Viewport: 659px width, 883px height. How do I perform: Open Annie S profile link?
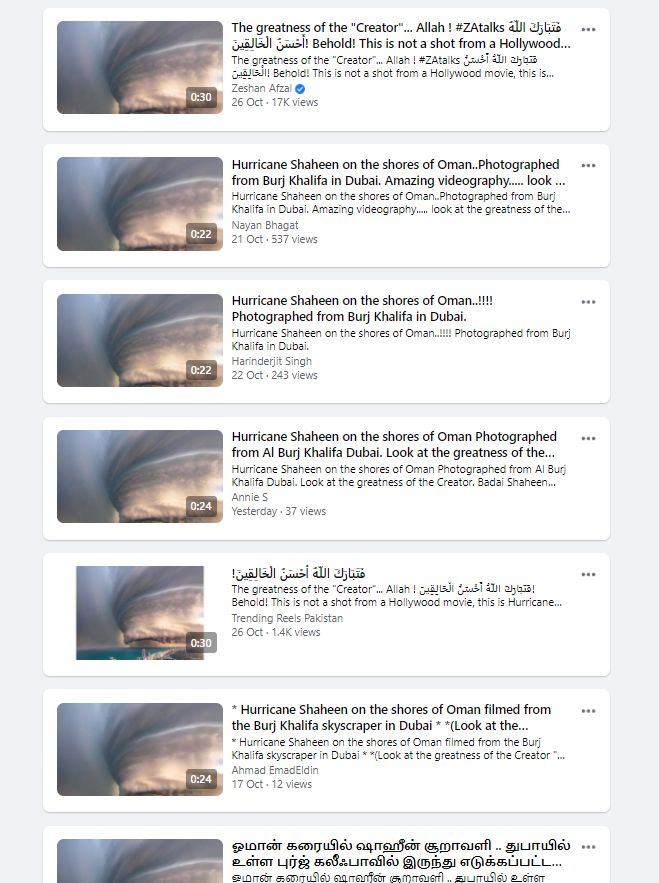(x=249, y=497)
